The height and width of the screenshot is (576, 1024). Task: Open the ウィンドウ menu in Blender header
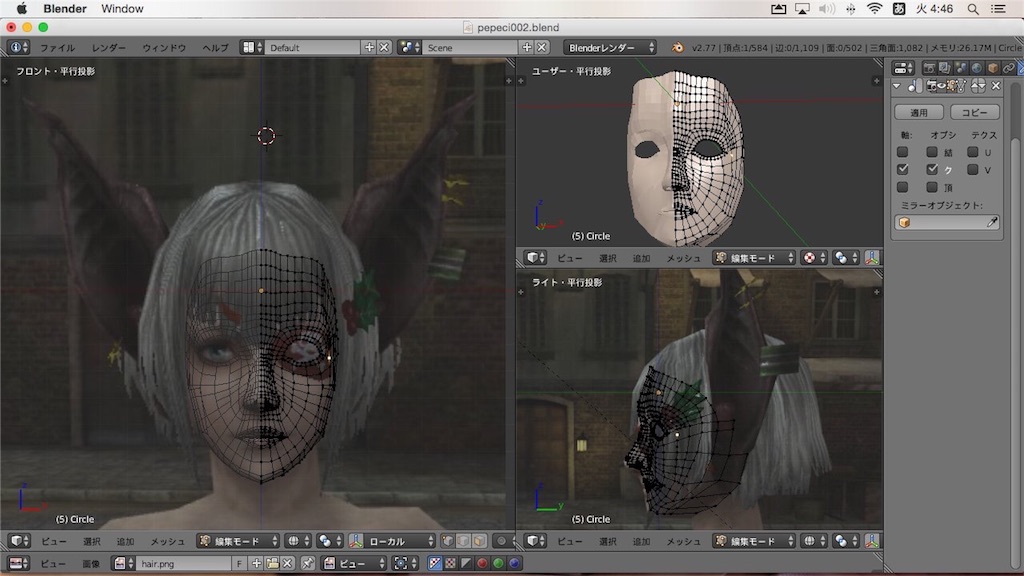[x=164, y=48]
